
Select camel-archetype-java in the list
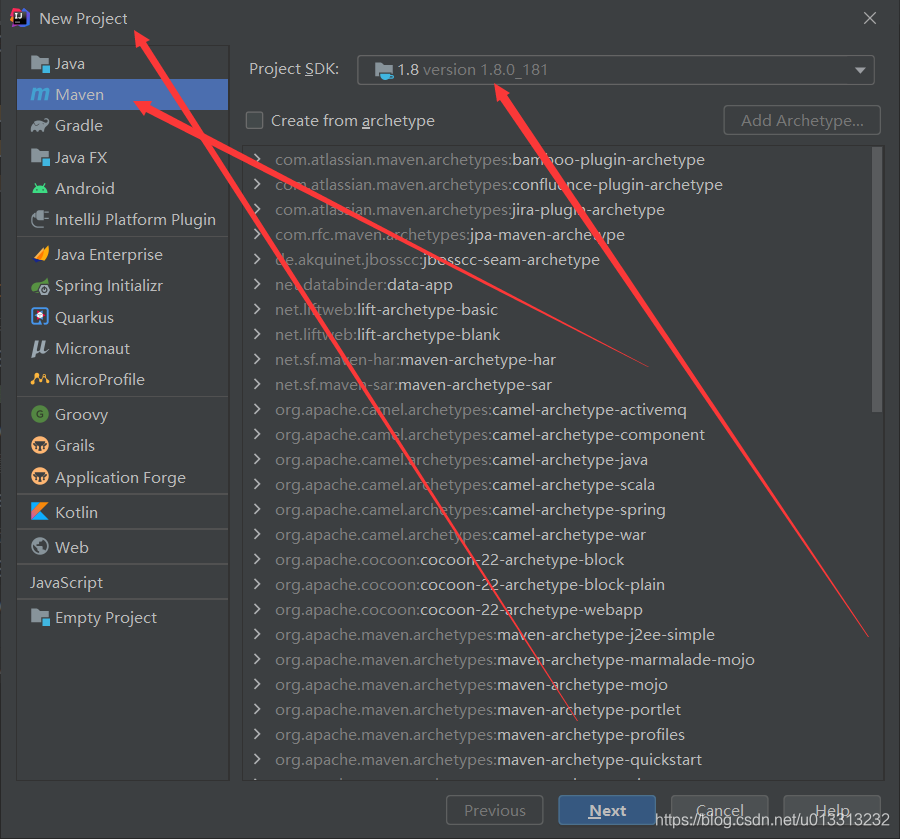(461, 460)
